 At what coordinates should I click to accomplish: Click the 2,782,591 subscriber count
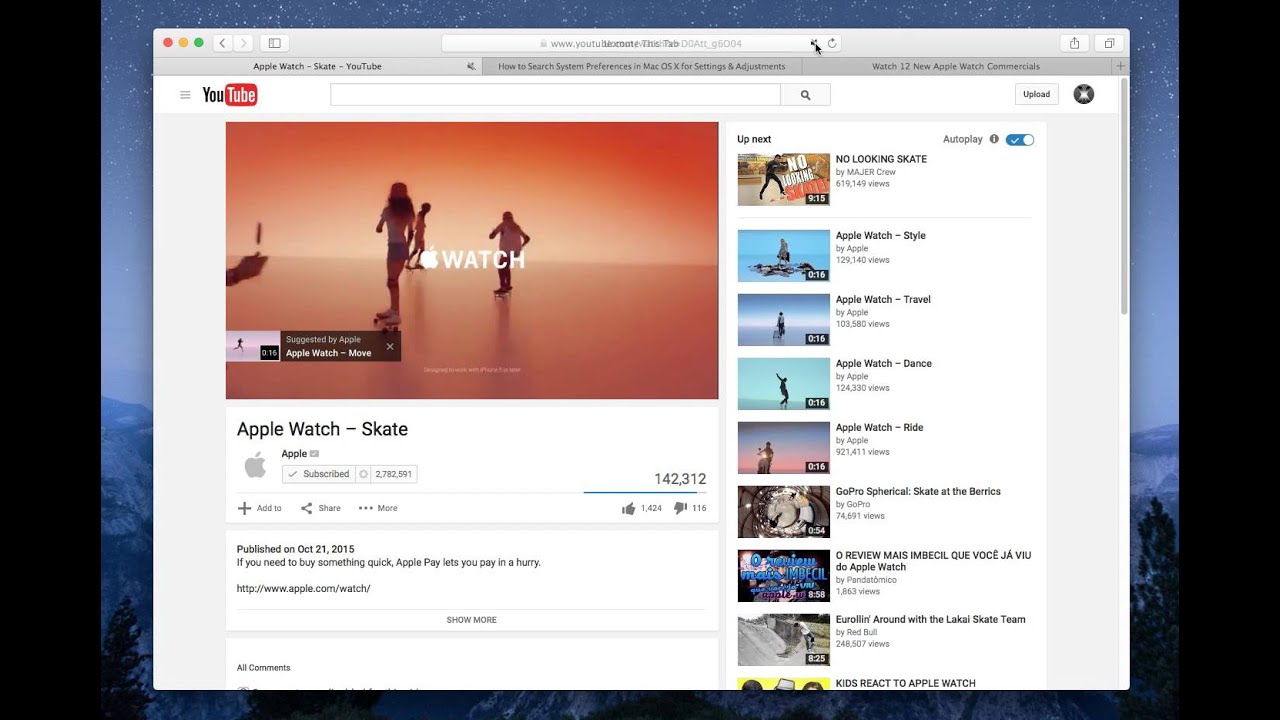tap(394, 474)
